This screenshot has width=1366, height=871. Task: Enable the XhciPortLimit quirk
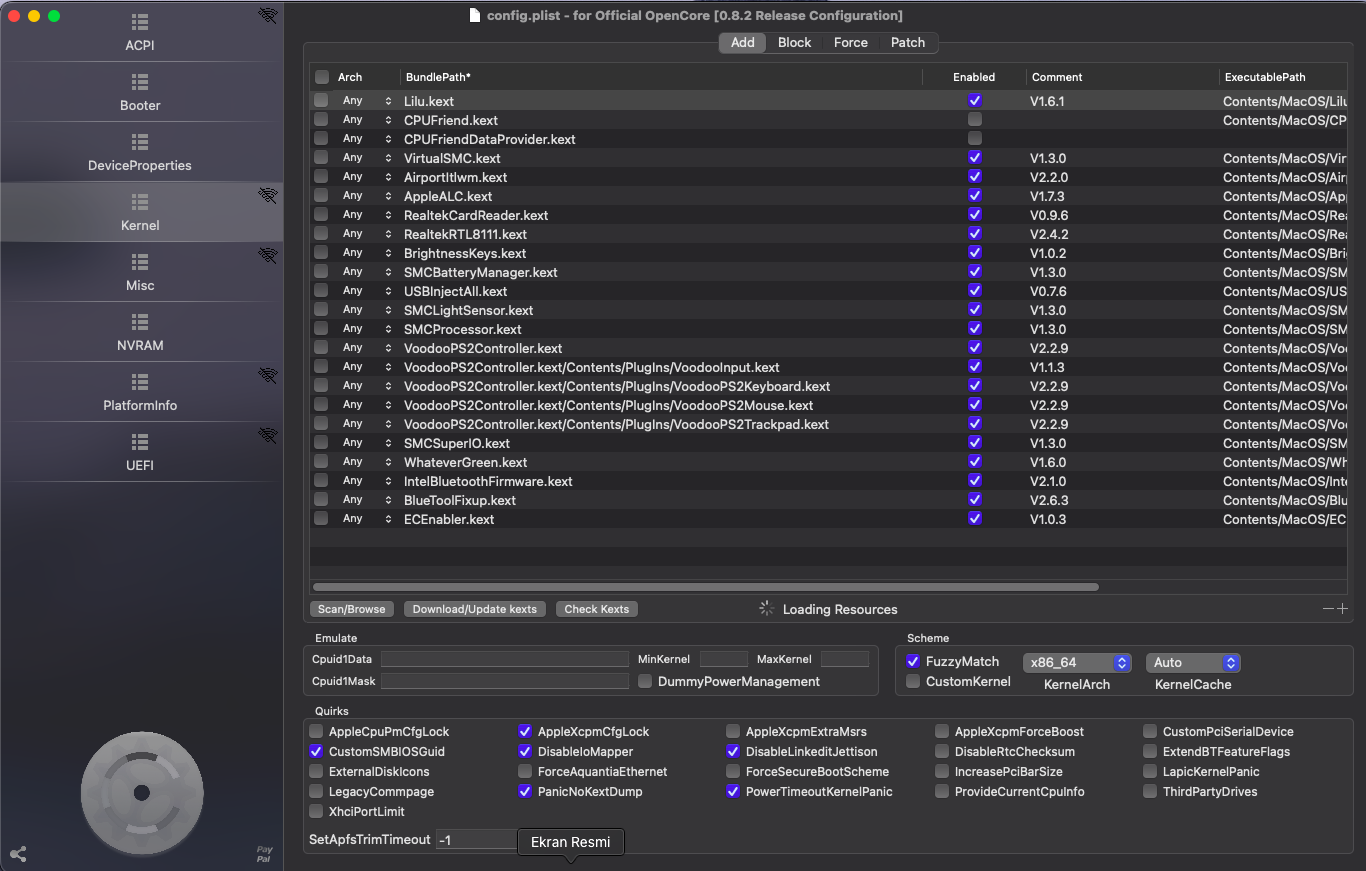(317, 811)
